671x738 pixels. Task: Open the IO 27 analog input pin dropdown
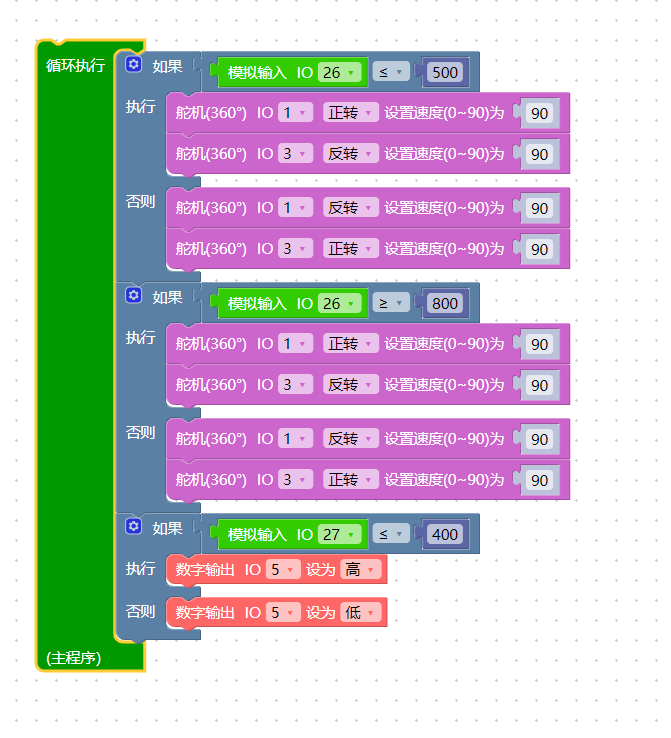coord(340,535)
